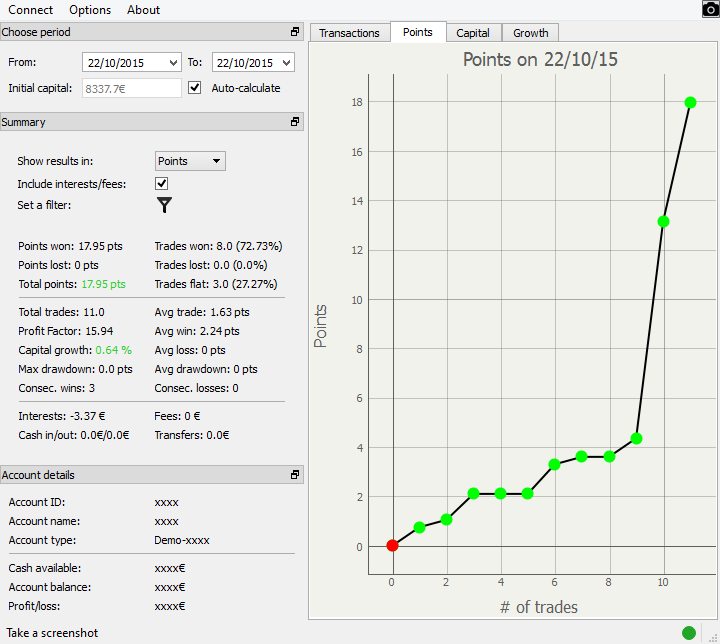Undock the Summary panel

tap(295, 122)
